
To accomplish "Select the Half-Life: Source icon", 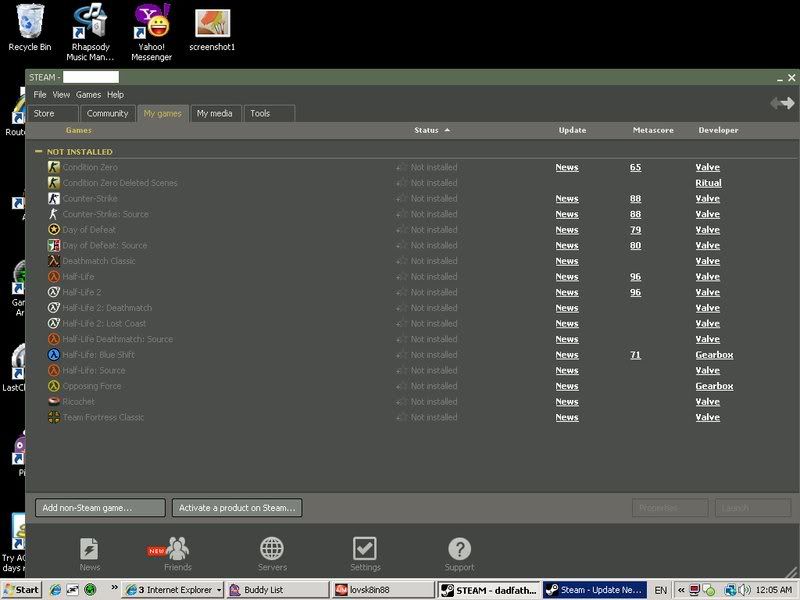I will pos(54,370).
